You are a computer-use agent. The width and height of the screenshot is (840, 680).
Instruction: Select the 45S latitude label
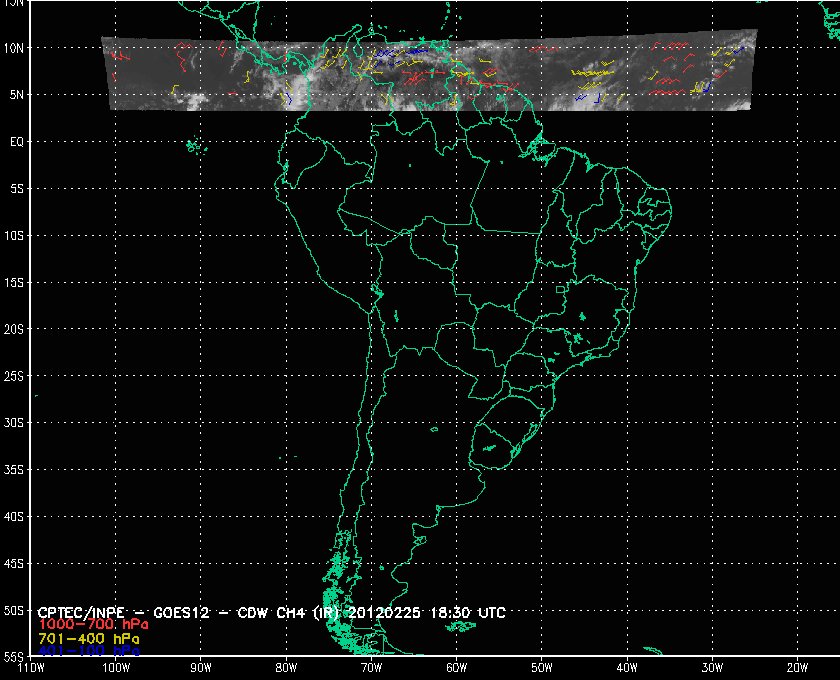(x=14, y=564)
